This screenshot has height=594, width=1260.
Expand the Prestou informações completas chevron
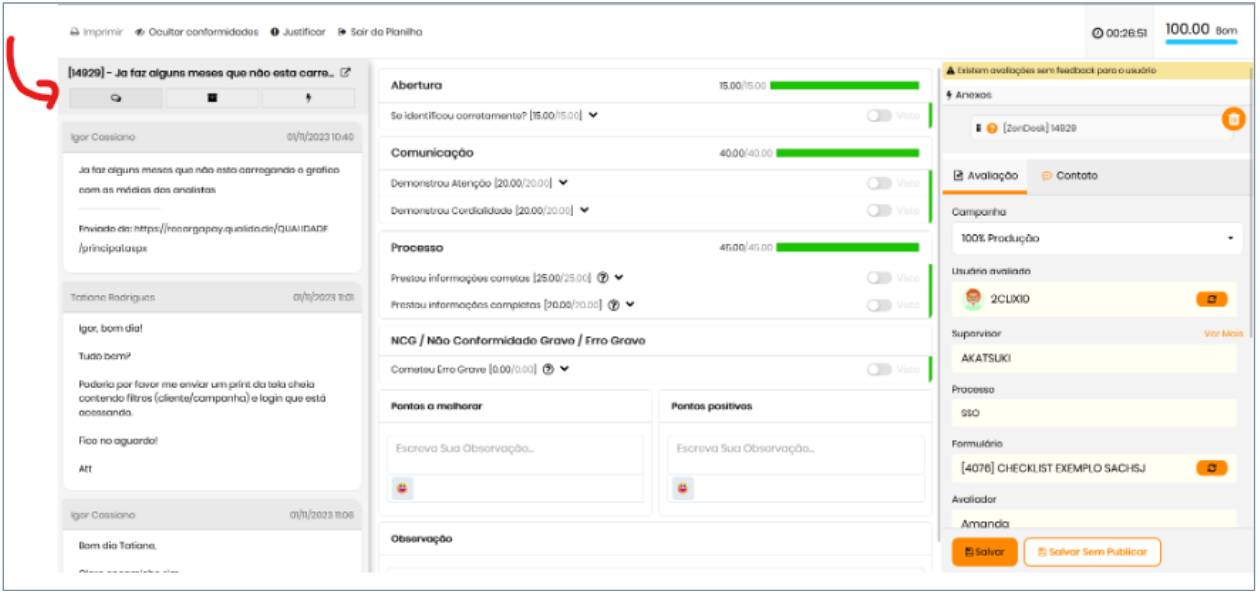(x=630, y=305)
